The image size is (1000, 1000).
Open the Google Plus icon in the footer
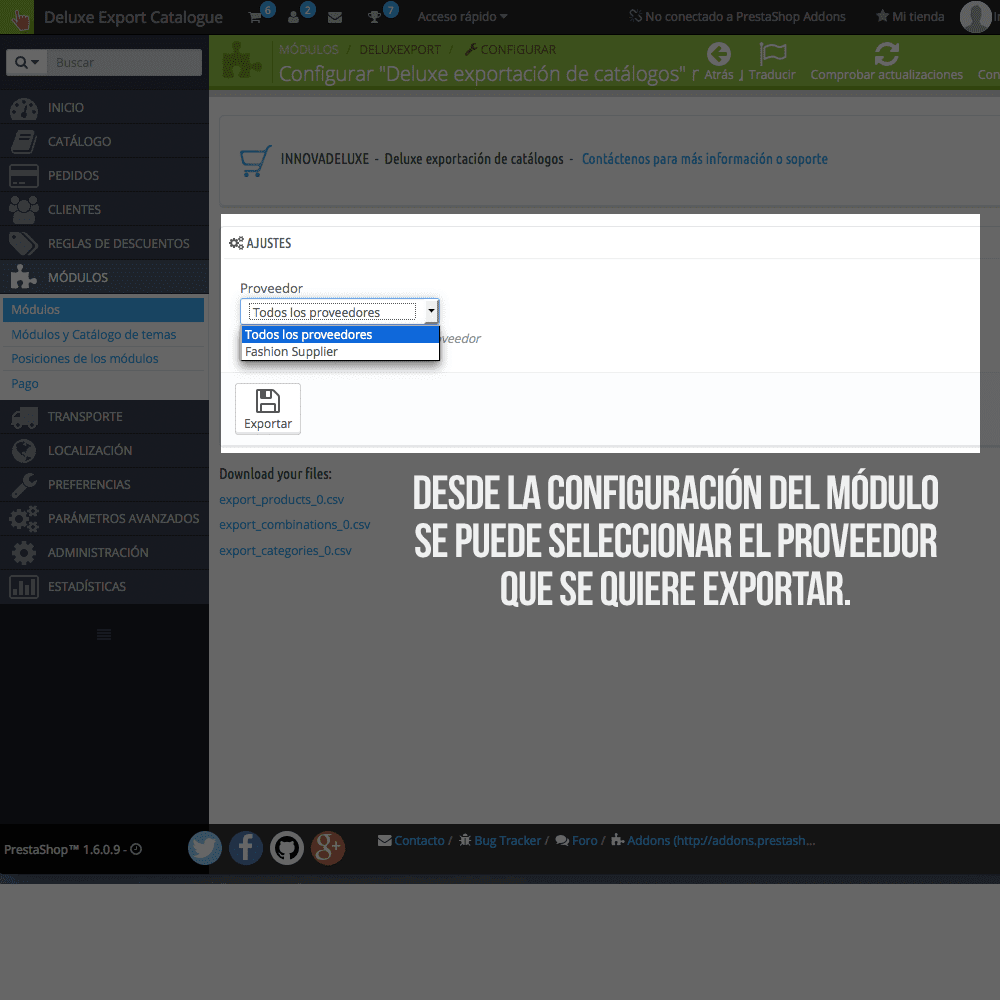click(328, 848)
